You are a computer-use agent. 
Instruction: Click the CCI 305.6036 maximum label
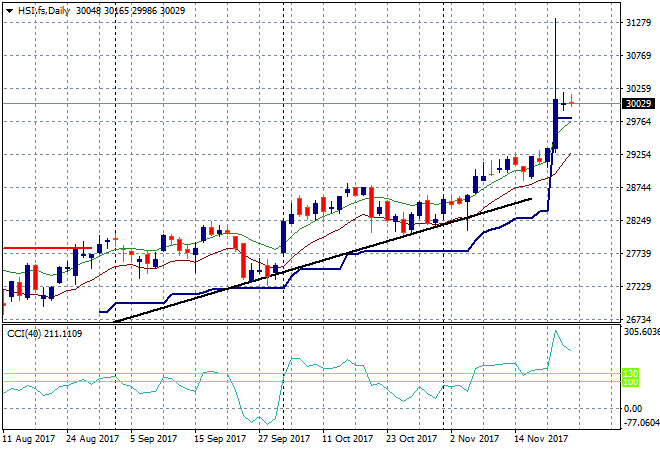641,332
